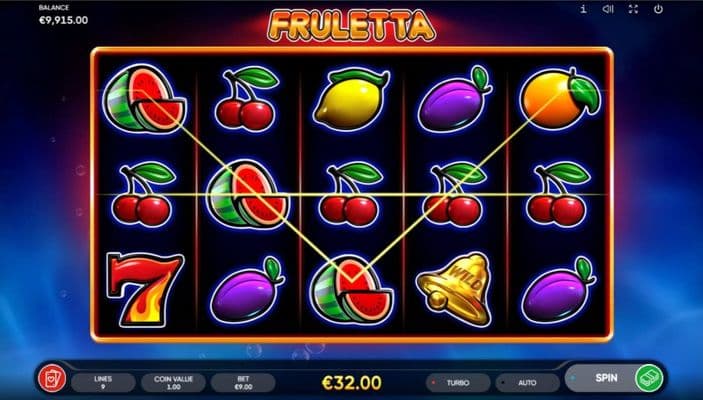Open the game info icon

coord(583,9)
